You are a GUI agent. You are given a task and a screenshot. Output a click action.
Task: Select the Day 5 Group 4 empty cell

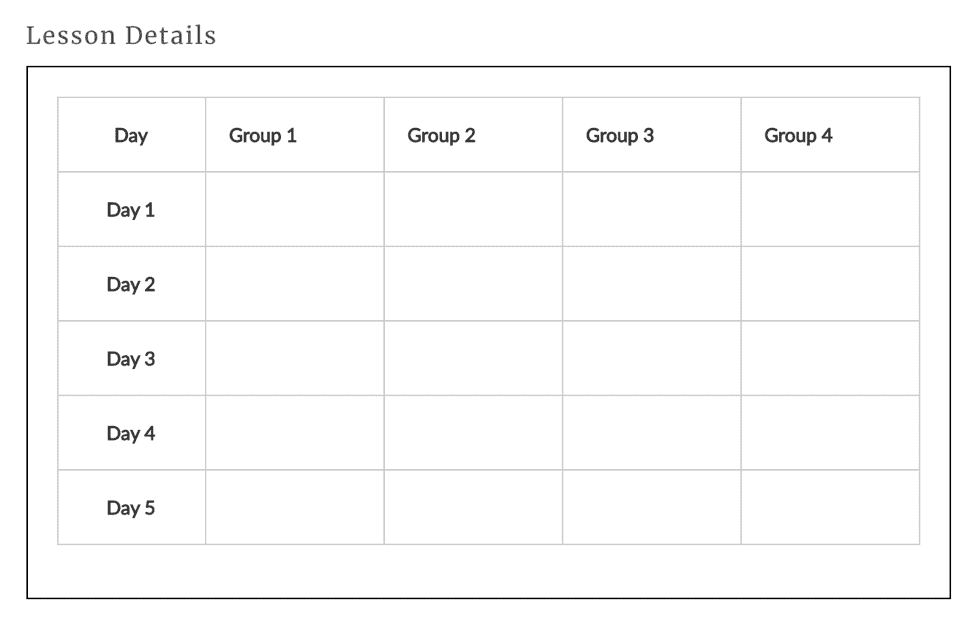pyautogui.click(x=830, y=508)
